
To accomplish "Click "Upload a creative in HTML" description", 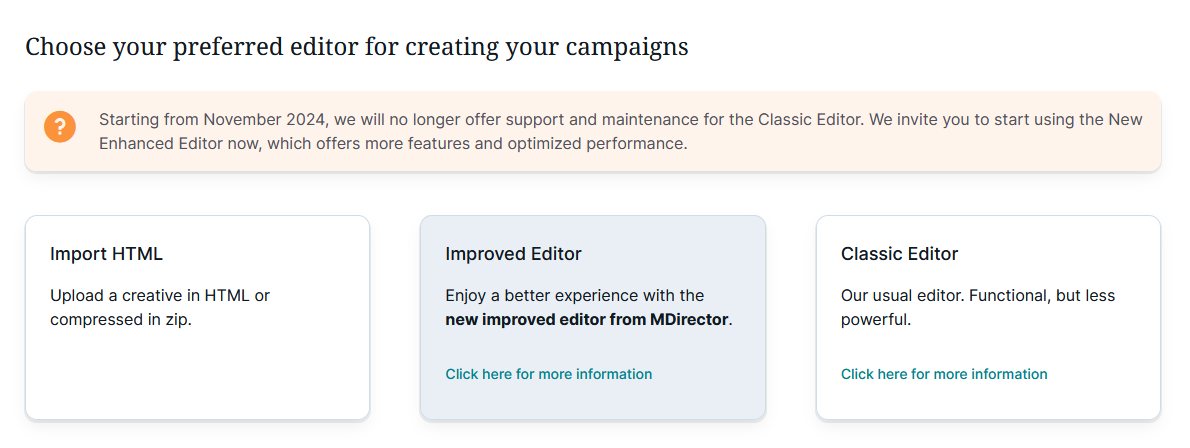I will point(160,296).
